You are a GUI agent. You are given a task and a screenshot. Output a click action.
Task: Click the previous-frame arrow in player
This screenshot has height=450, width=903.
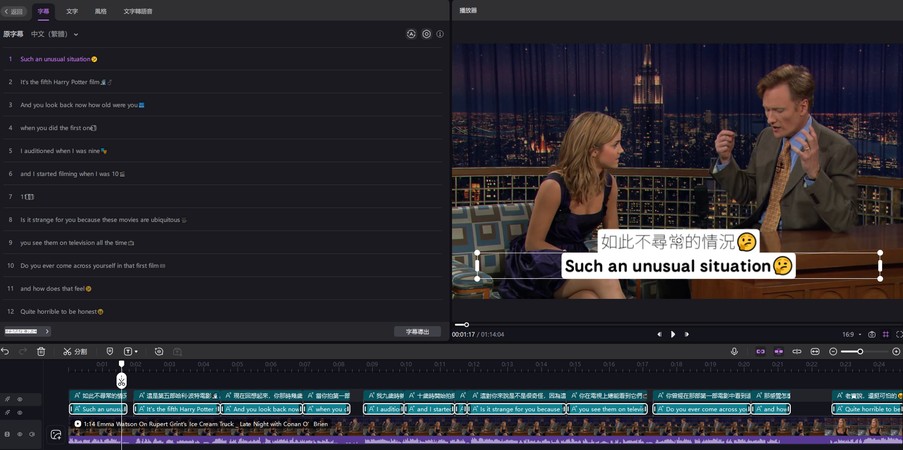pos(659,334)
